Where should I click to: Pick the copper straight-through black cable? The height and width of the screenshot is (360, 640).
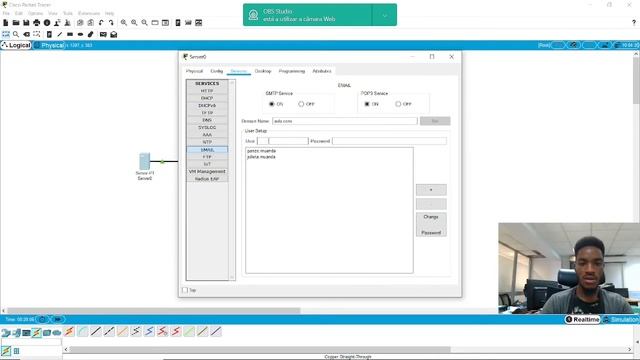[96, 331]
